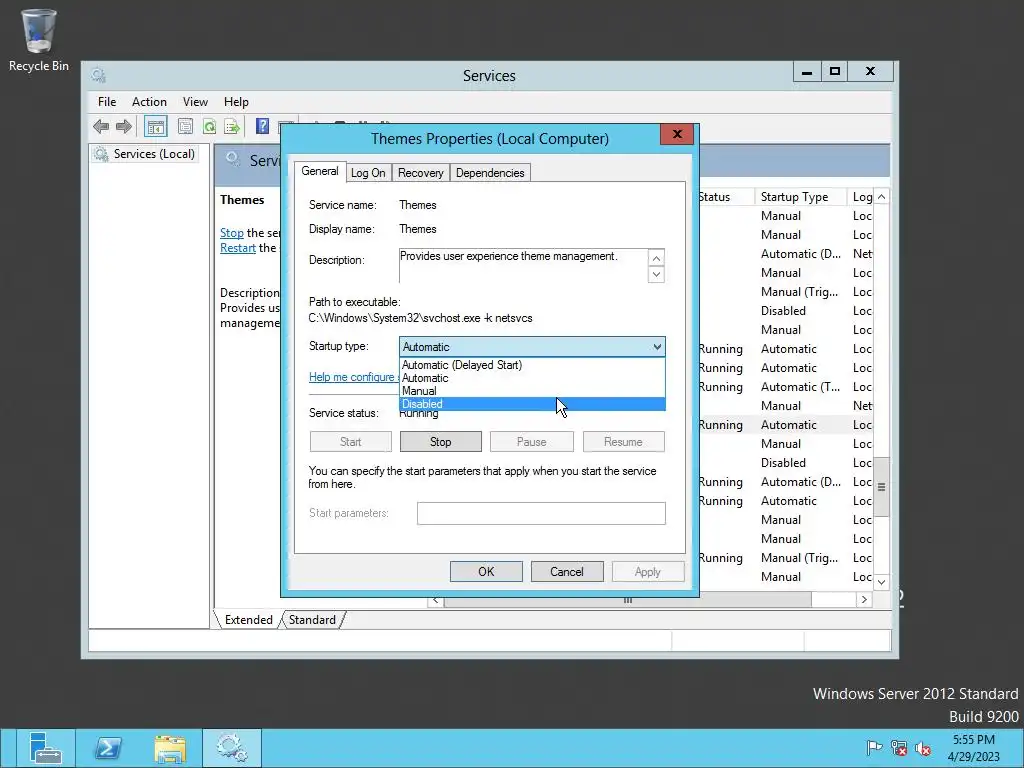The height and width of the screenshot is (768, 1024).
Task: Toggle the Show/Hide Console Tree toolbar icon
Action: (155, 126)
